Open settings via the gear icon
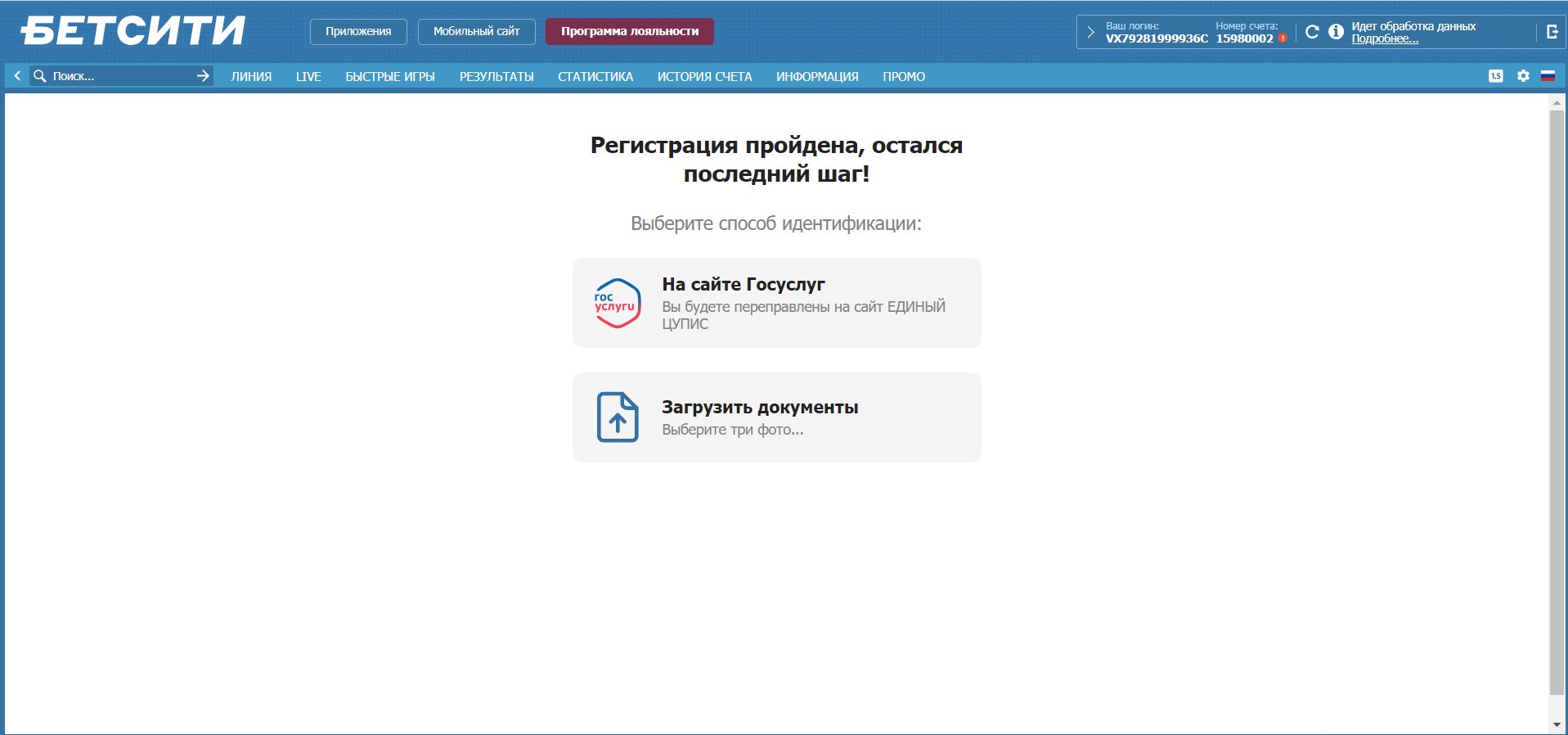Viewport: 1568px width, 735px height. pyautogui.click(x=1523, y=76)
